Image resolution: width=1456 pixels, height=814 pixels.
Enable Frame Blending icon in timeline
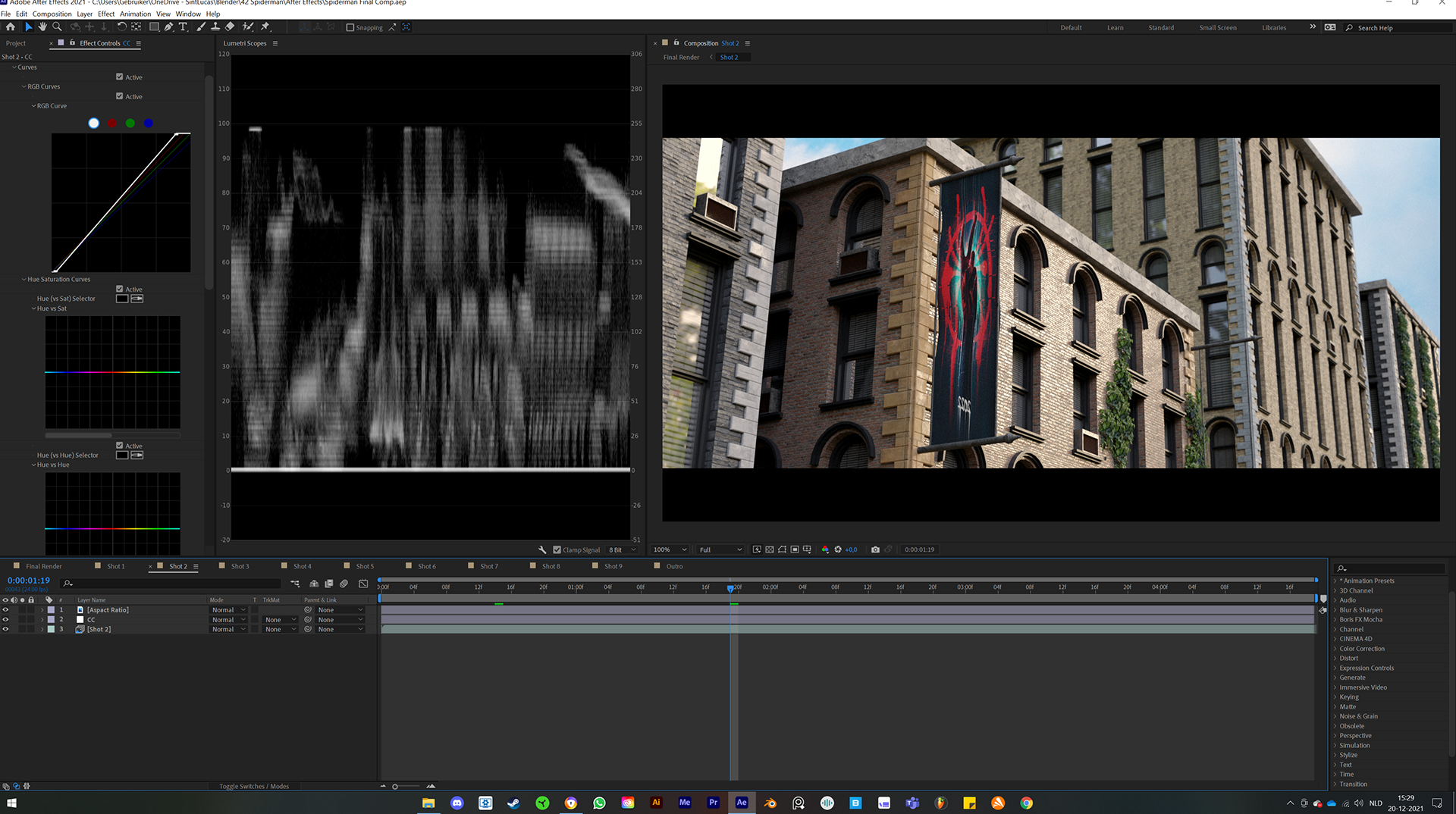tap(329, 584)
